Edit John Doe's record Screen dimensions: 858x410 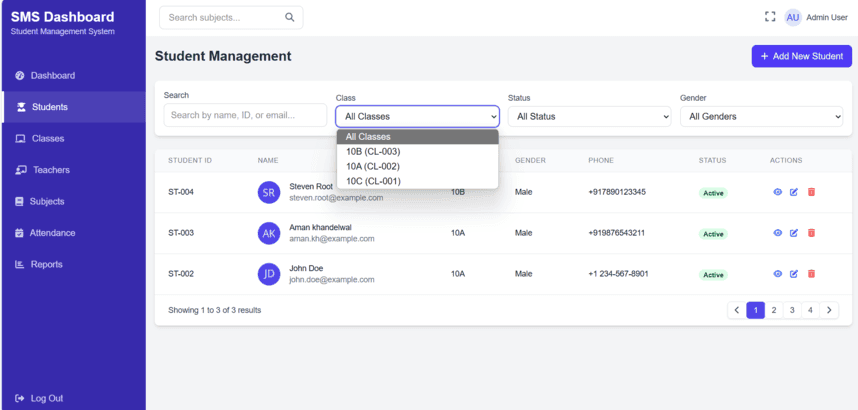(794, 274)
